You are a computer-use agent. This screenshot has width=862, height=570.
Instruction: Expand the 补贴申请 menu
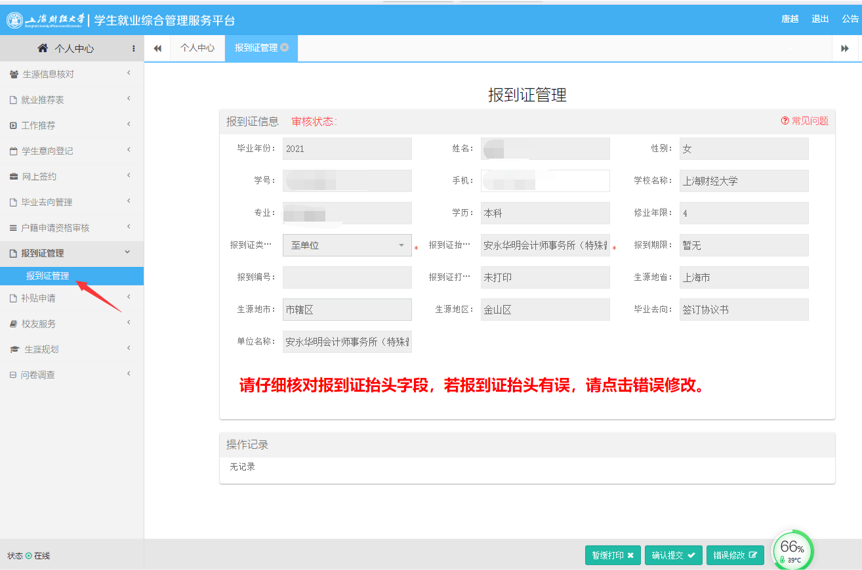pos(129,297)
